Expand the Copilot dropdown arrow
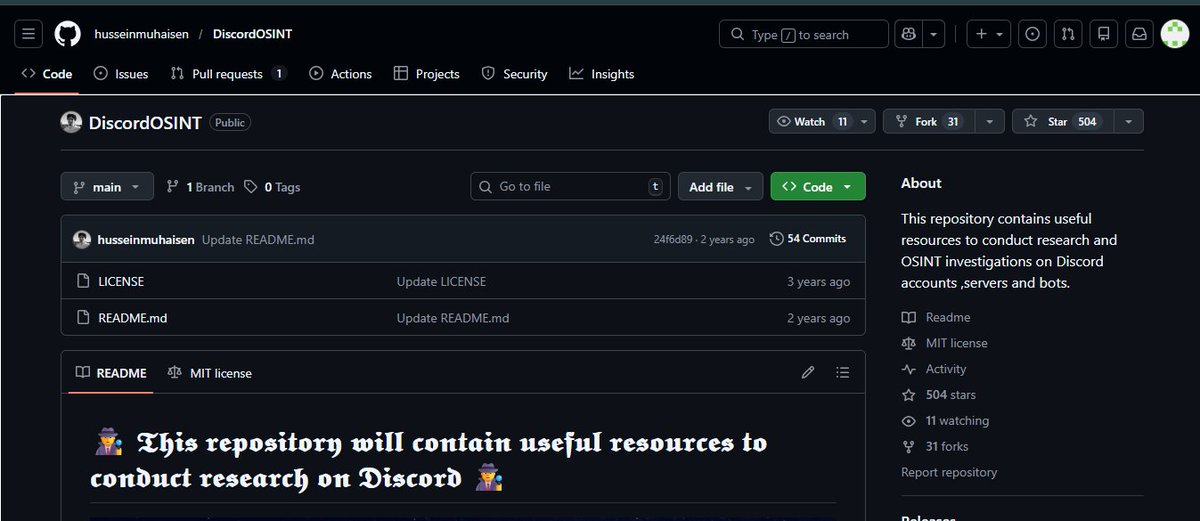Viewport: 1200px width, 521px height. [x=933, y=34]
